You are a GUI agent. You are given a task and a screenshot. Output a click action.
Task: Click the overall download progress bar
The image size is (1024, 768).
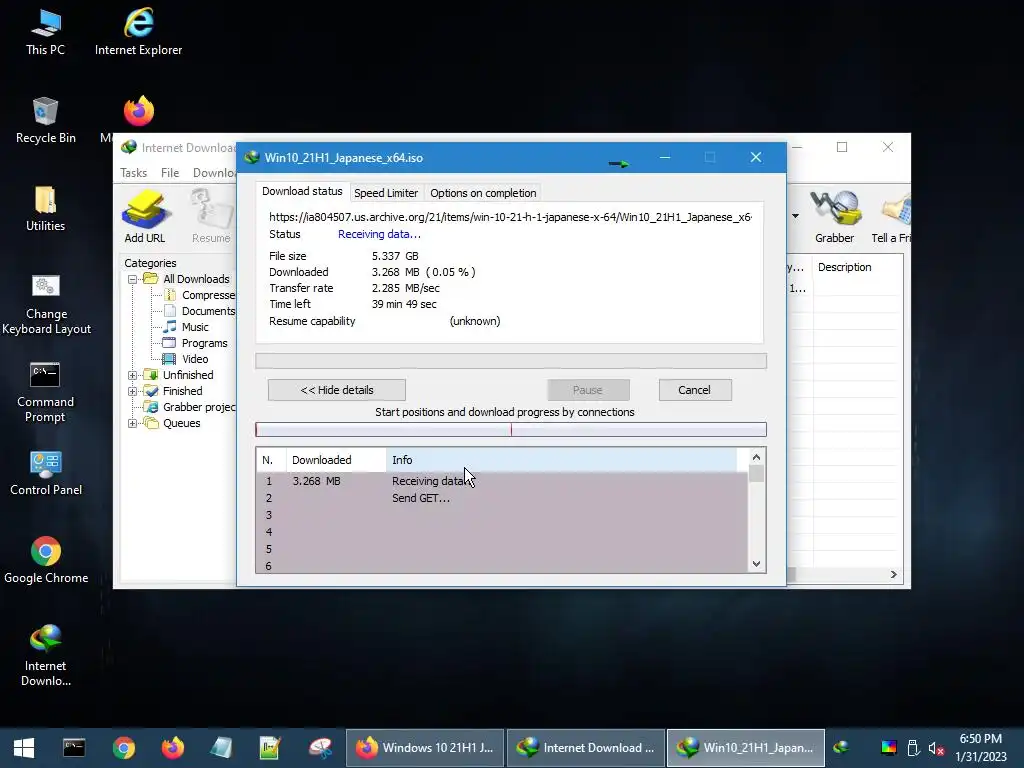(511, 361)
